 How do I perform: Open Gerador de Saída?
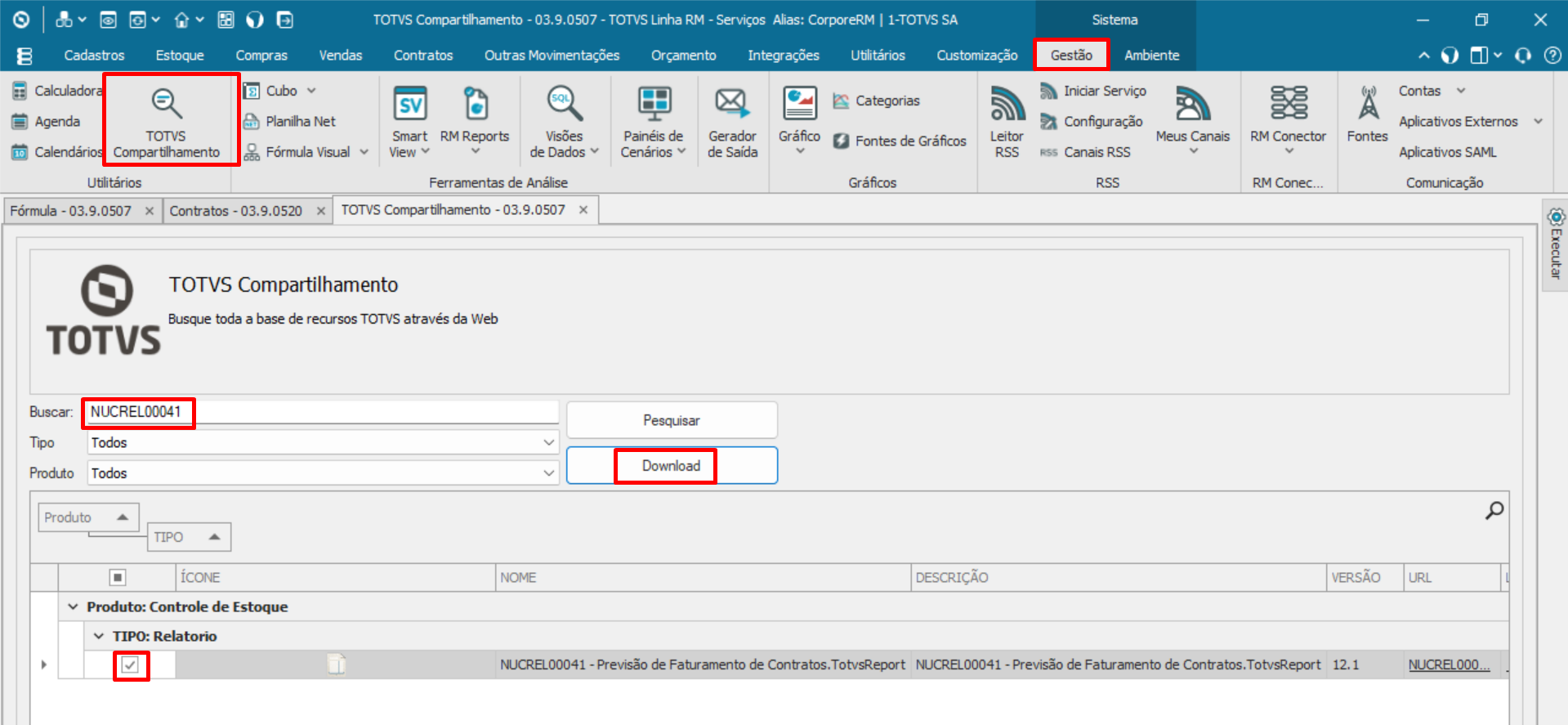pyautogui.click(x=732, y=121)
